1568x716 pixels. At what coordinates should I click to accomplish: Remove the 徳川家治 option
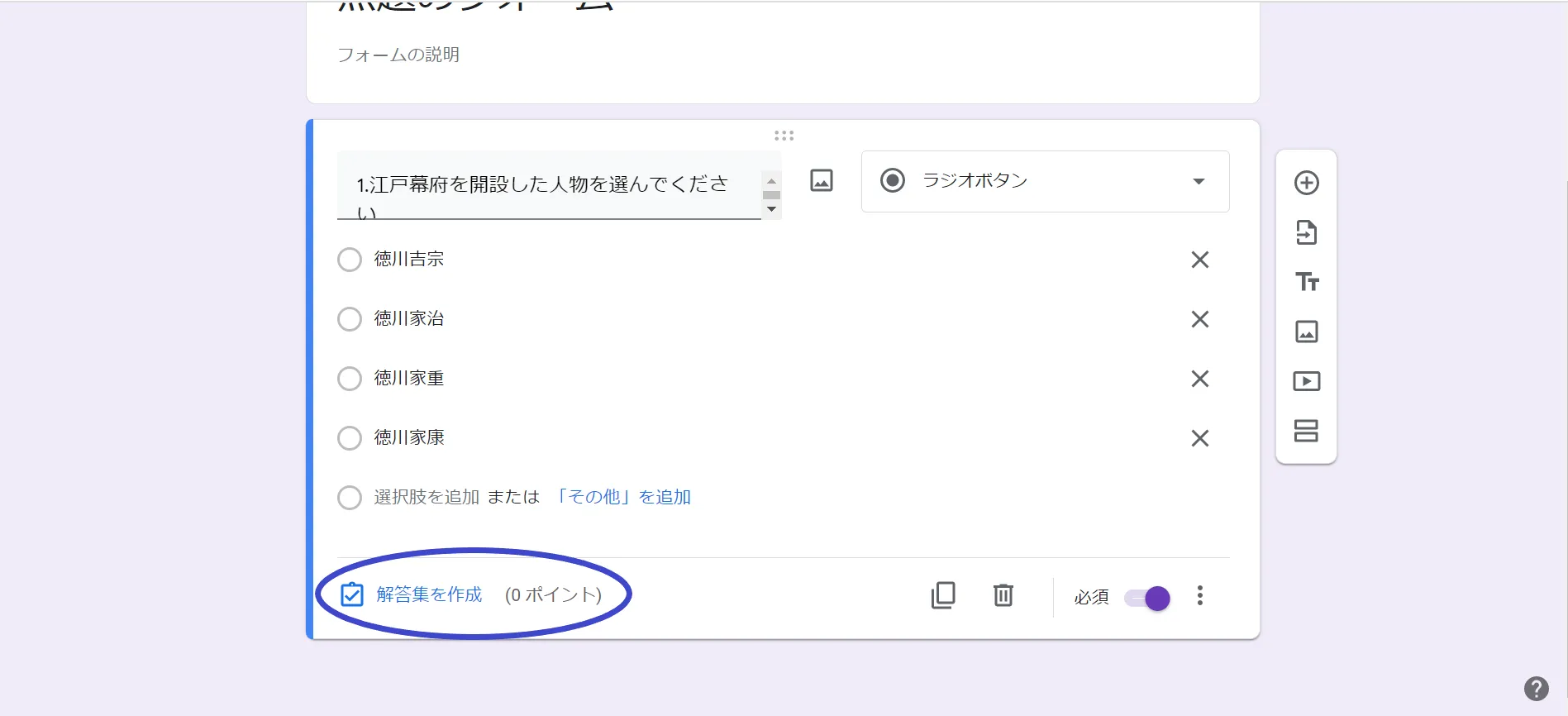coord(1199,319)
